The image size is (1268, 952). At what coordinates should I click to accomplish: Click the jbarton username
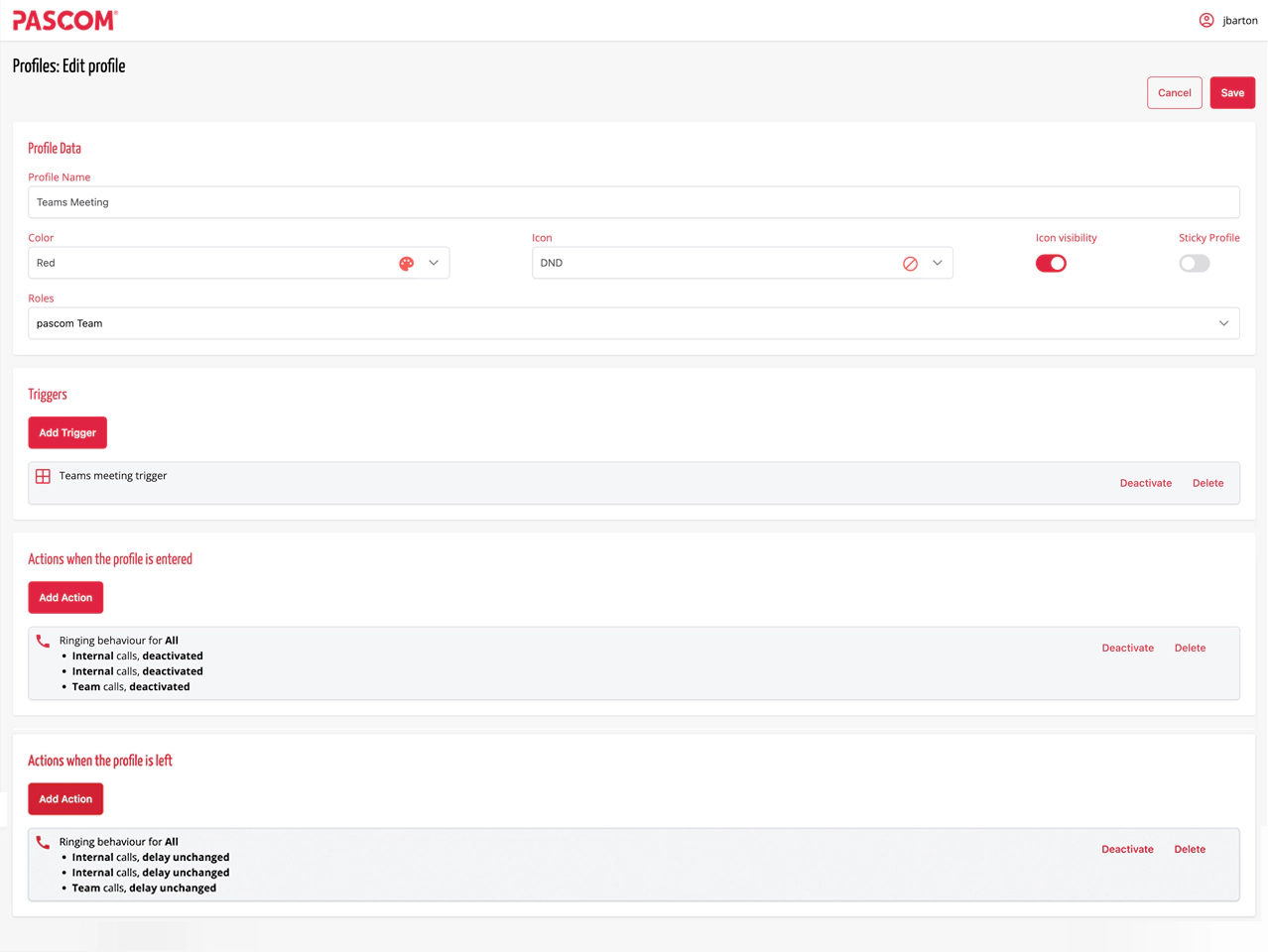point(1240,20)
